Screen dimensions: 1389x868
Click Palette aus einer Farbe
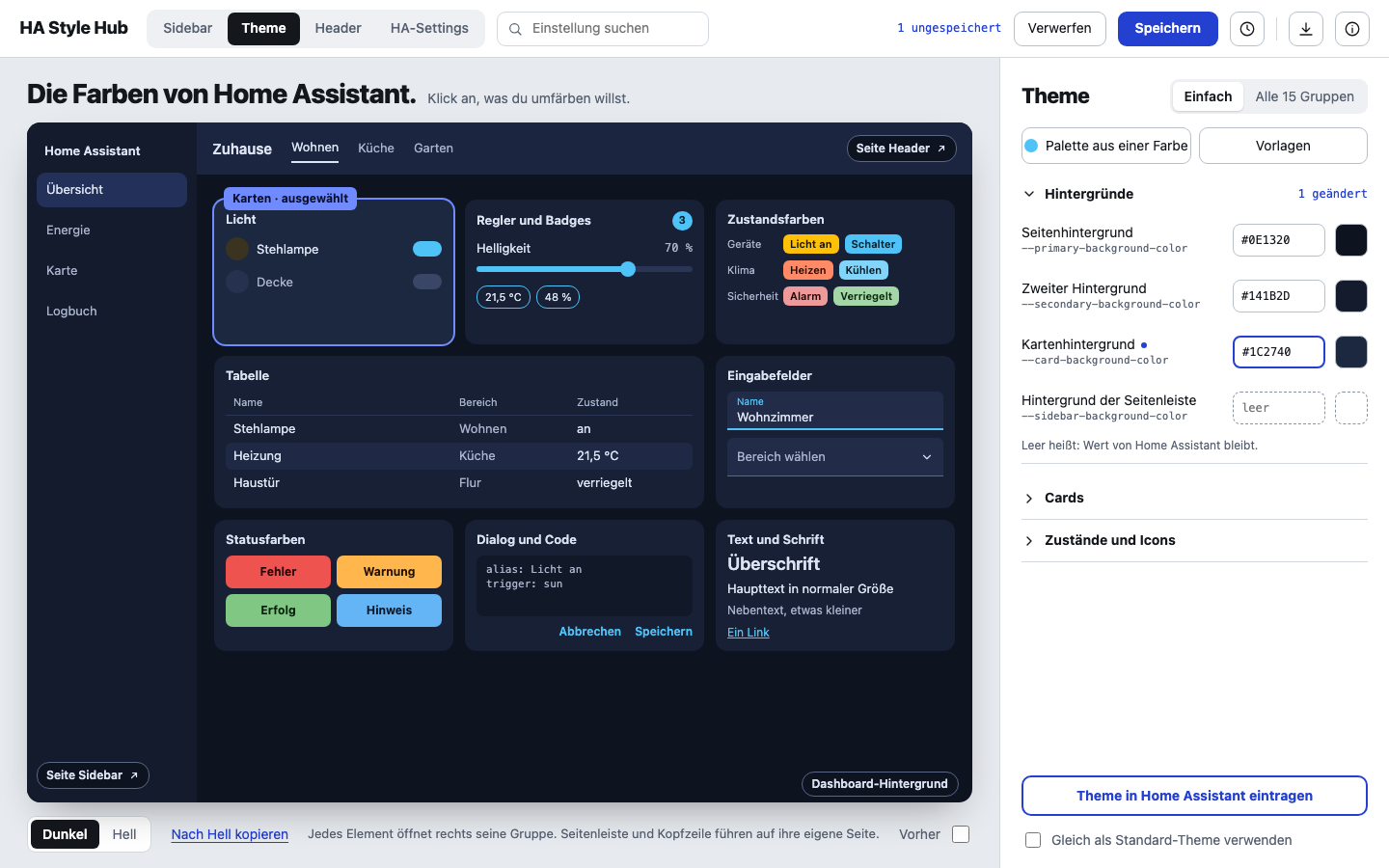pyautogui.click(x=1106, y=146)
